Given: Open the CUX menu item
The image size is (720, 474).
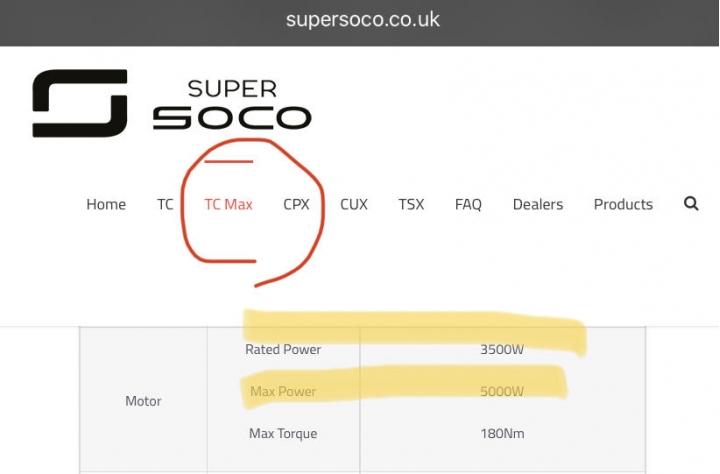Looking at the screenshot, I should pyautogui.click(x=354, y=204).
